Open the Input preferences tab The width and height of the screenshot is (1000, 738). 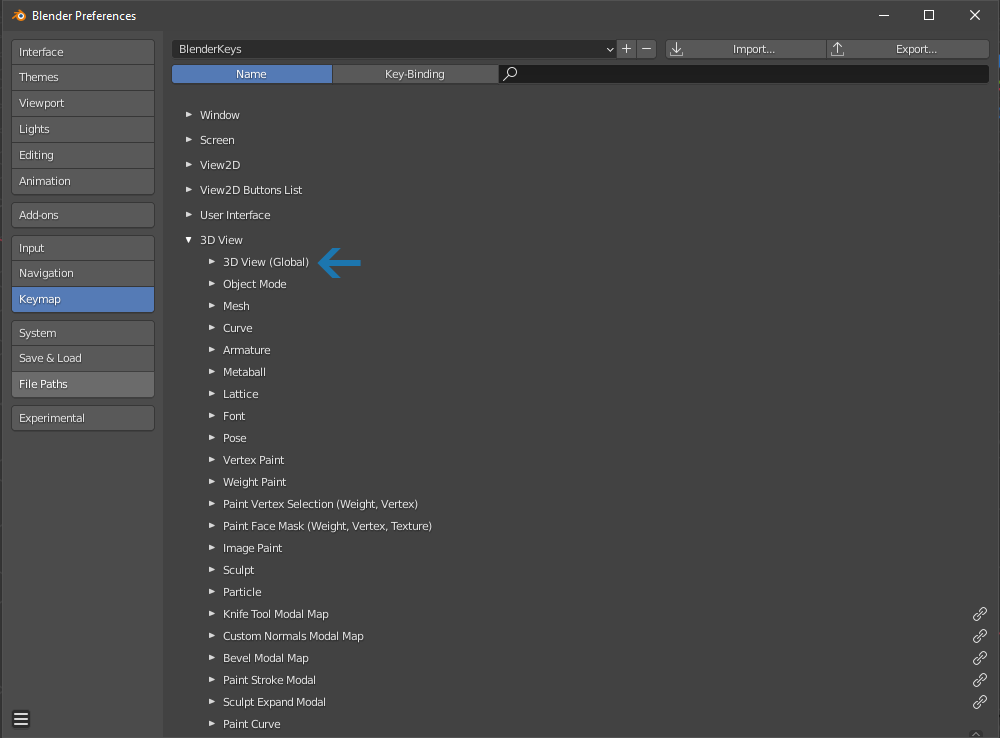(x=83, y=248)
